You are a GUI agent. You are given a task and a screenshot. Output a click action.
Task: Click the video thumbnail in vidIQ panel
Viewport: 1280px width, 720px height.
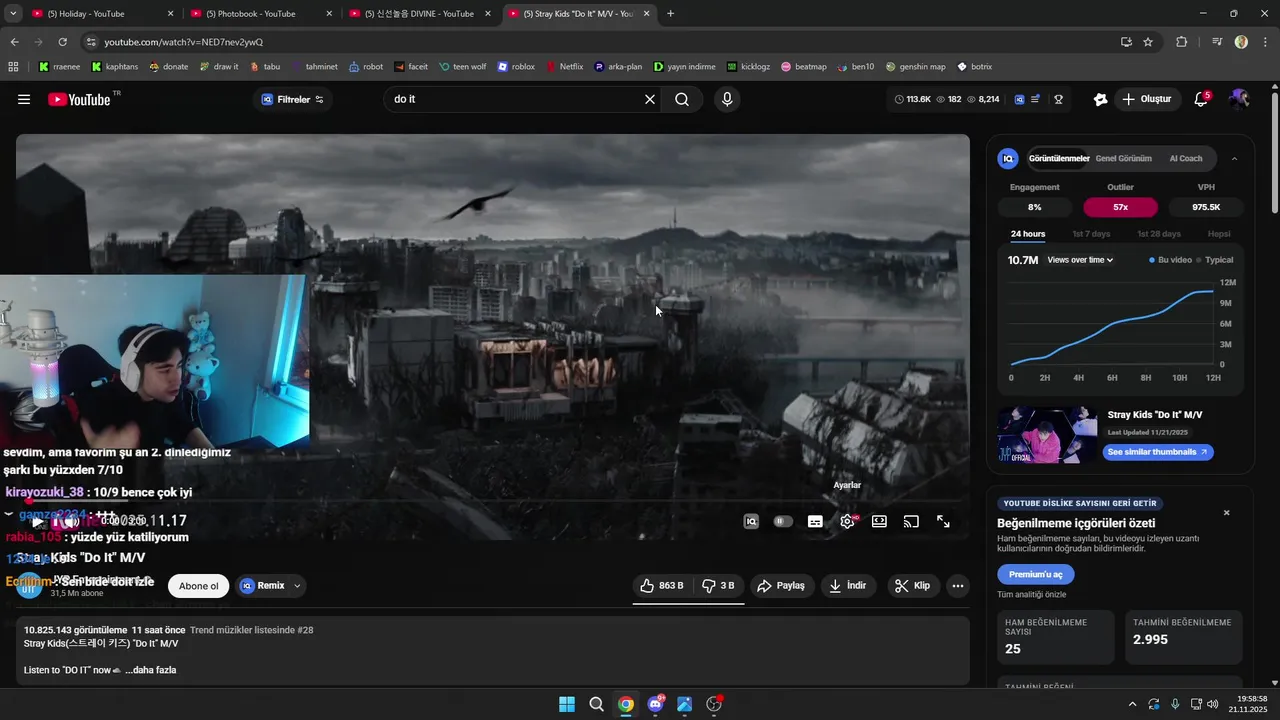pos(1047,435)
